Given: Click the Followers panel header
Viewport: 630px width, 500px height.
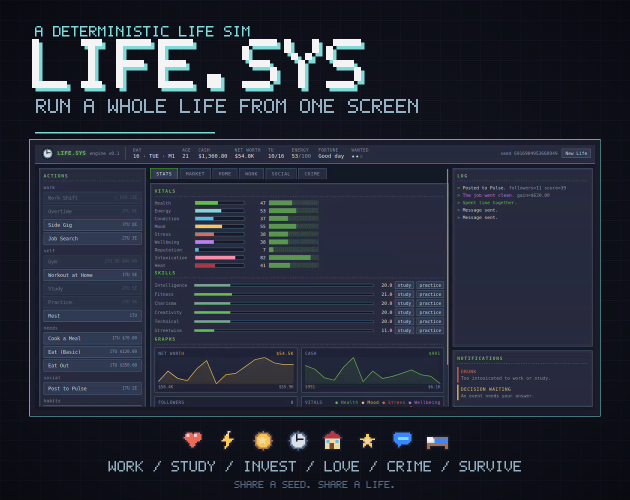Looking at the screenshot, I should point(226,402).
